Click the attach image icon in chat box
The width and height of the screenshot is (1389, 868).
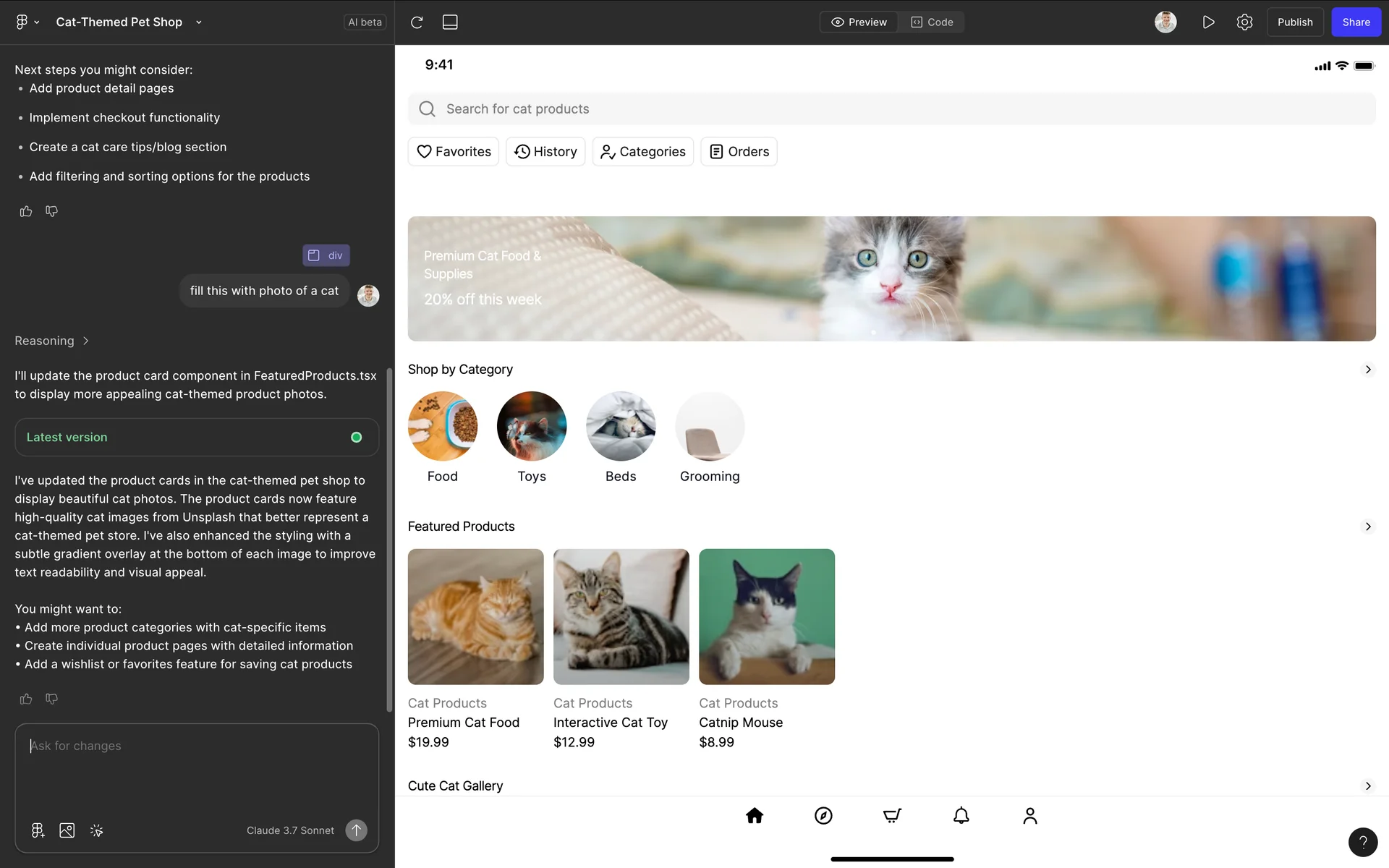67,830
